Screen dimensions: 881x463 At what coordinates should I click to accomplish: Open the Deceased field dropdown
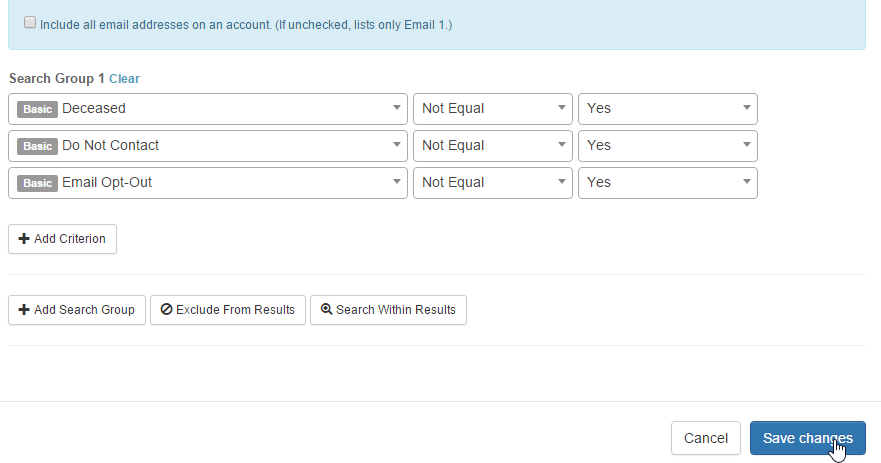(208, 109)
